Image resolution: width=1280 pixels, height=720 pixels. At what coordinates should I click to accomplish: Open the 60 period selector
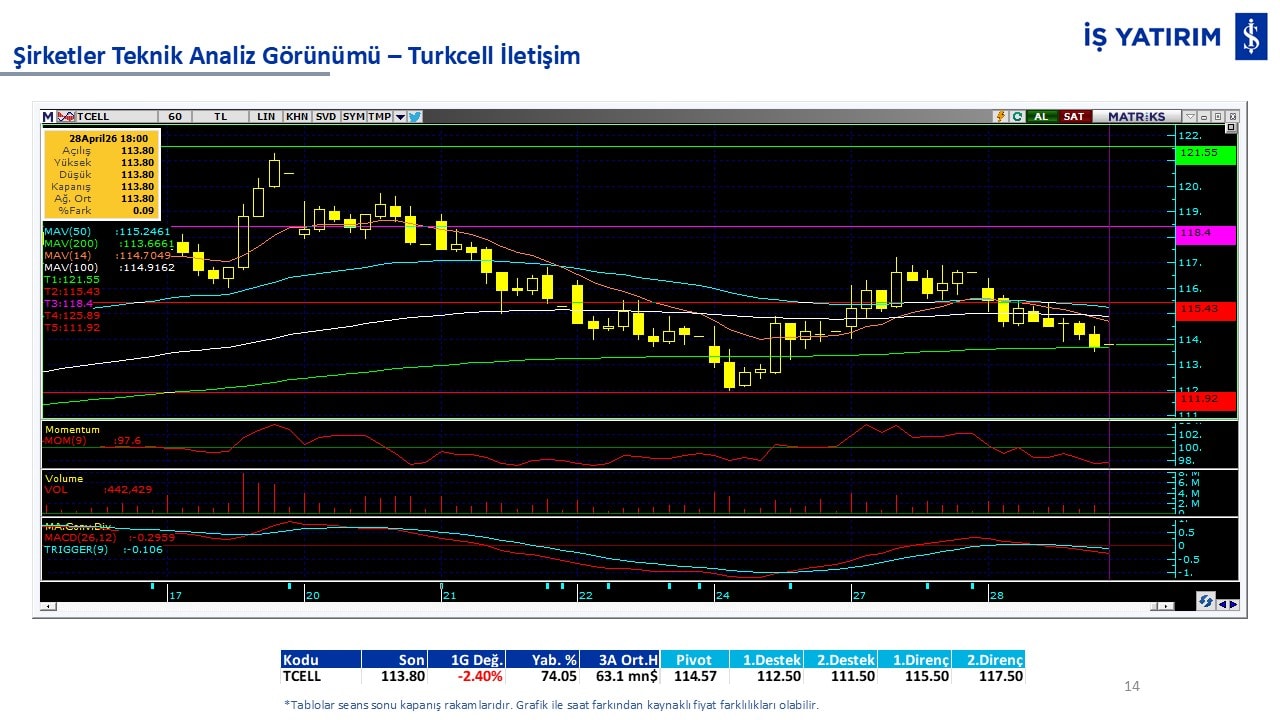coord(175,117)
